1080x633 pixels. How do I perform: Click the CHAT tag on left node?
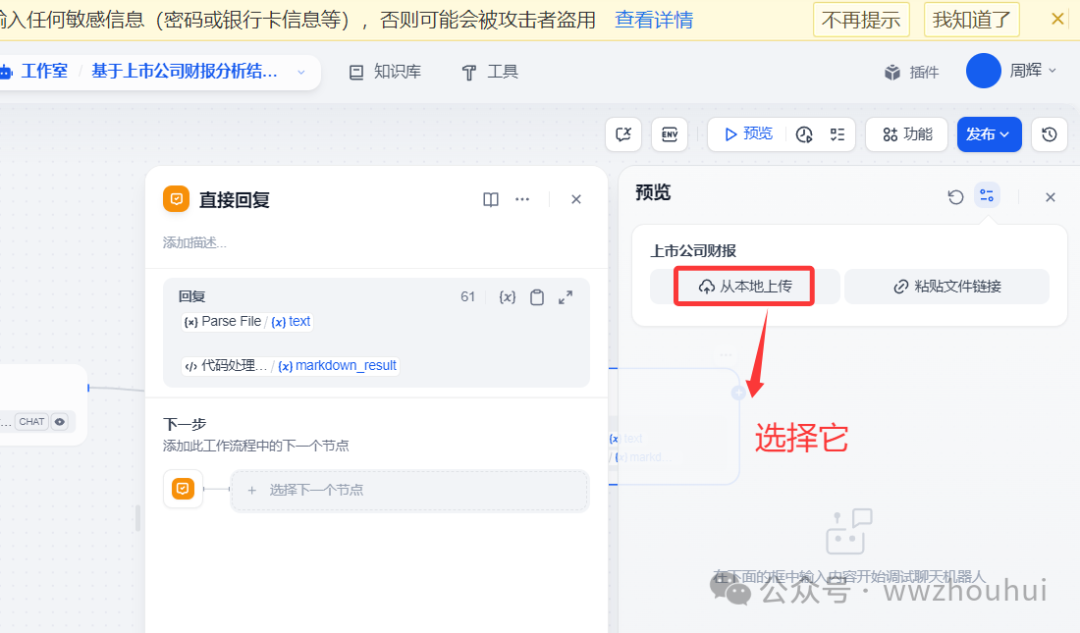point(32,422)
